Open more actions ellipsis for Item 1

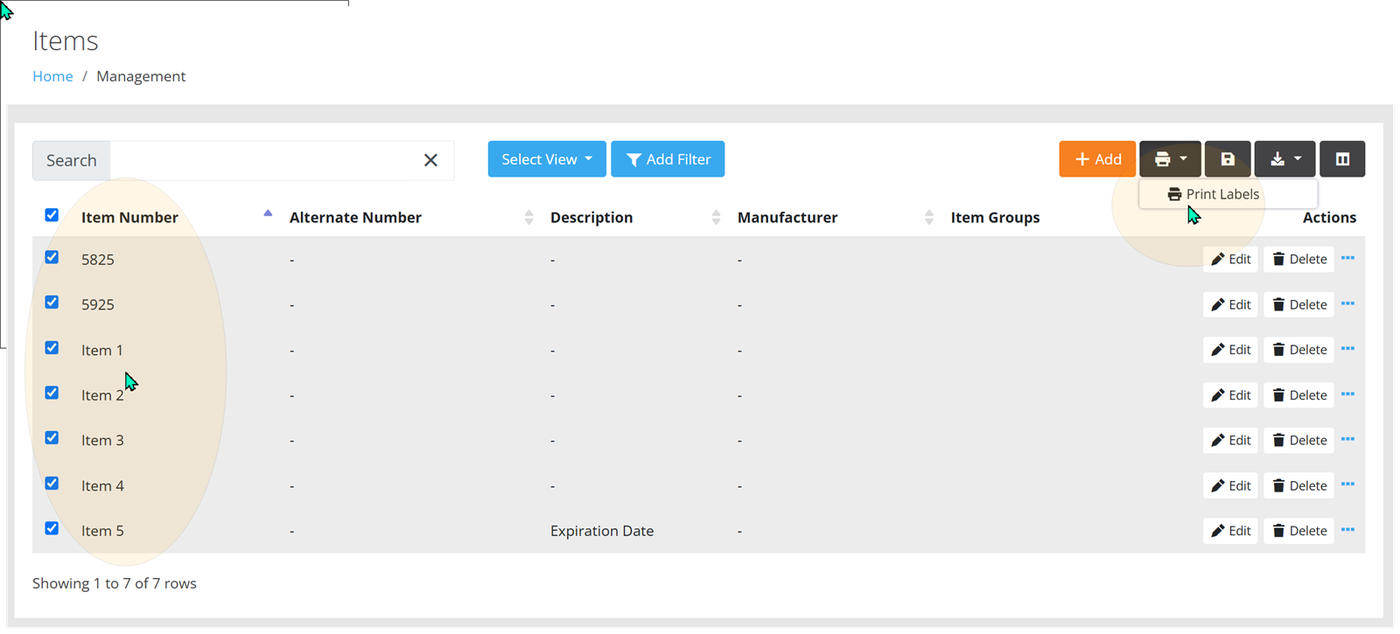pyautogui.click(x=1348, y=349)
